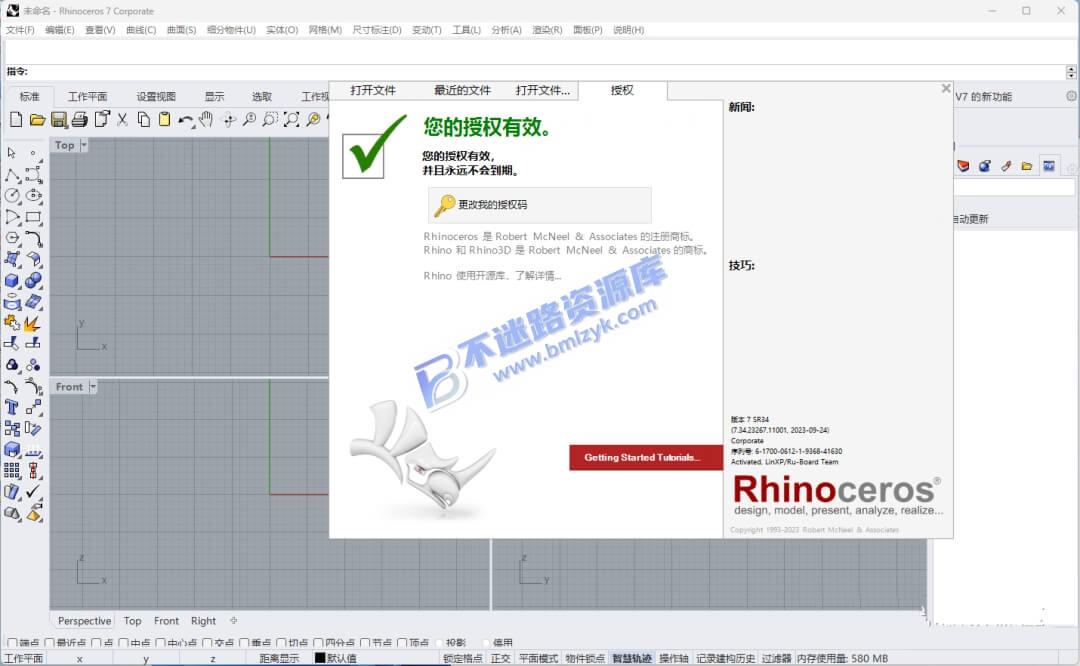Switch to the 最近的文件 splash tab
The image size is (1080, 666).
tap(462, 90)
